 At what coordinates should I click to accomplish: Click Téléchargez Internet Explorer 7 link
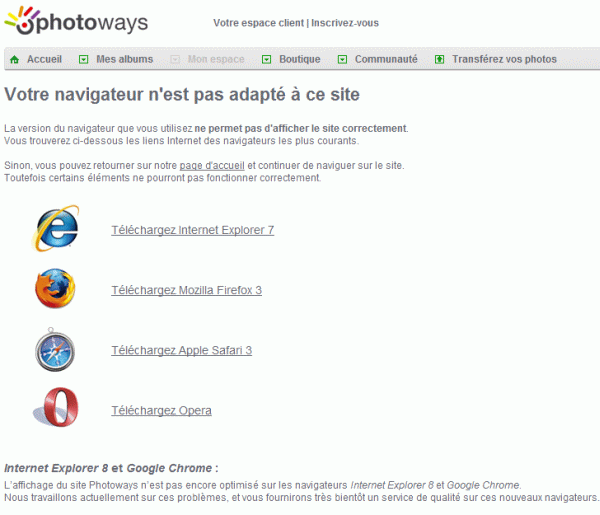click(x=192, y=230)
